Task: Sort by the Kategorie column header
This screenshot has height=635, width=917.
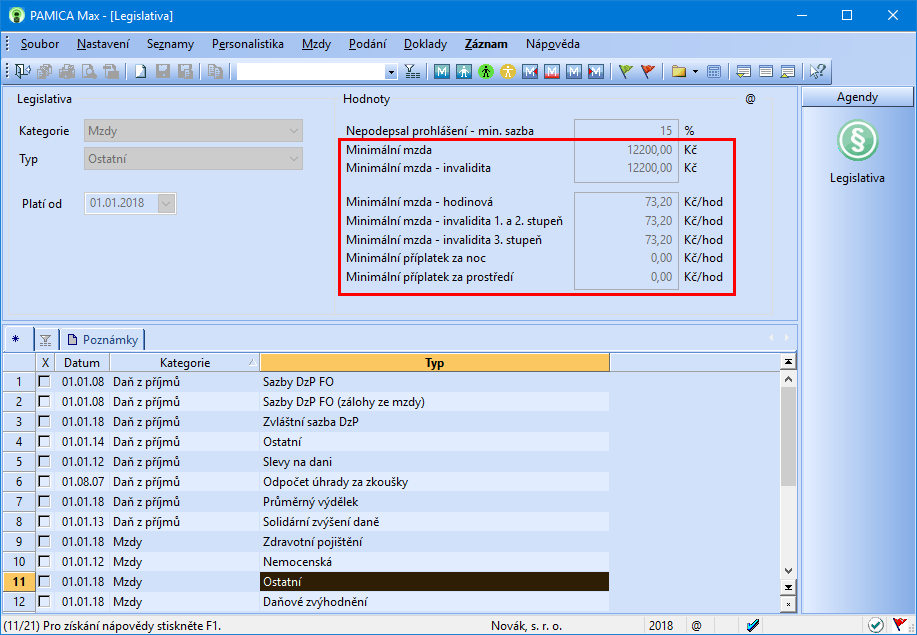Action: pyautogui.click(x=184, y=363)
